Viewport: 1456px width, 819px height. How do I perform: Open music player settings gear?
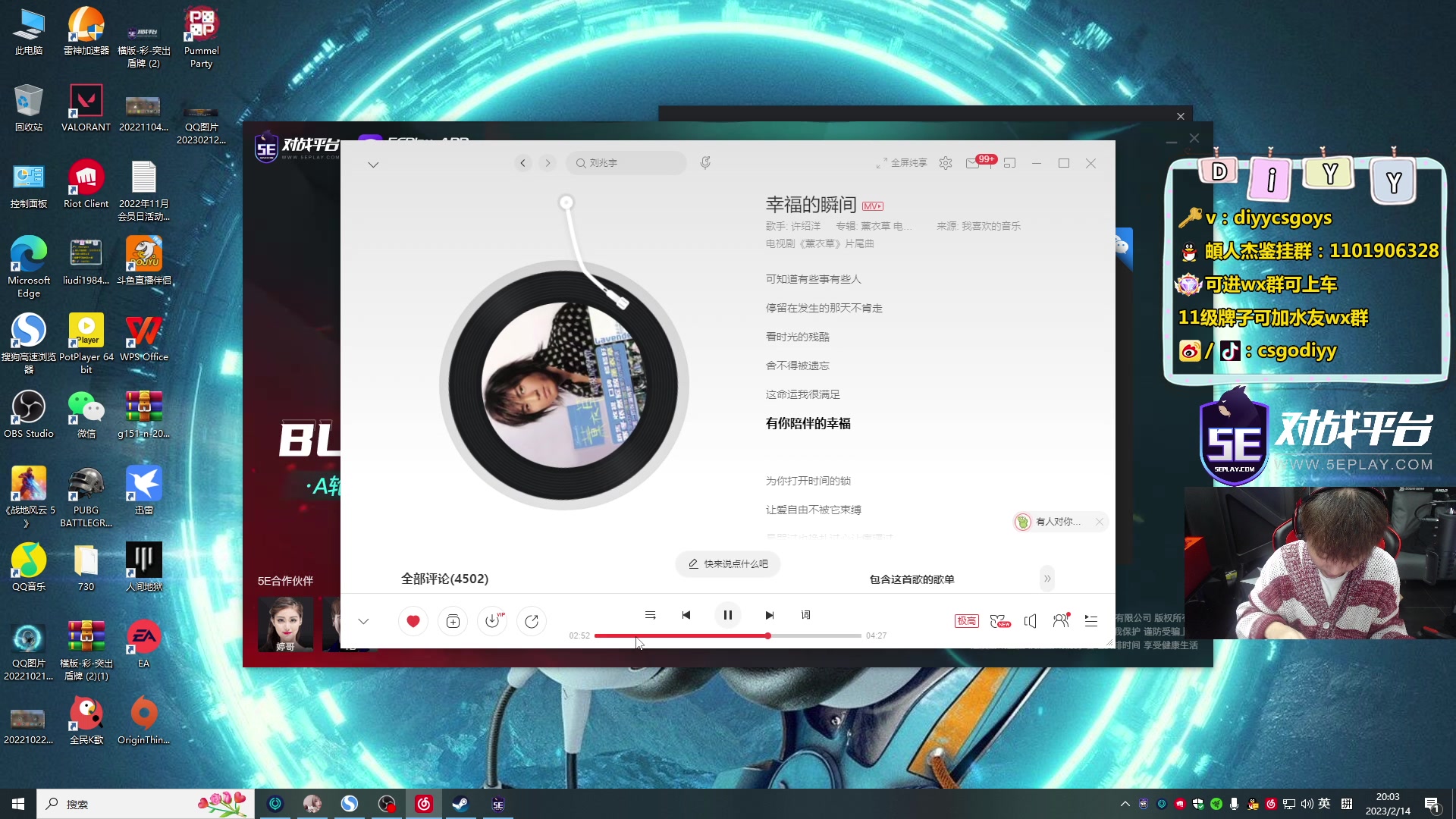pos(945,163)
